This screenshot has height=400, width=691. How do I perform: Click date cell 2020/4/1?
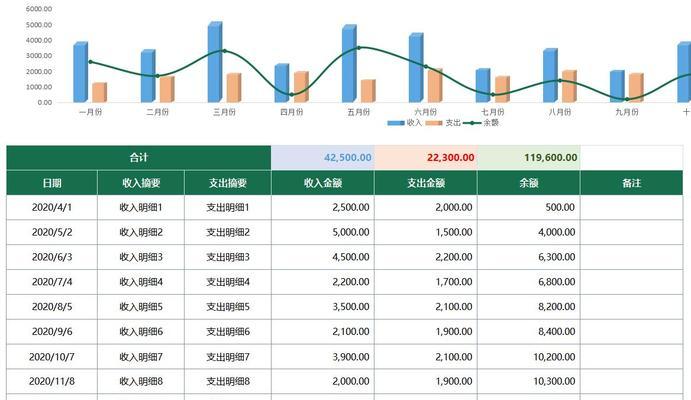[x=52, y=207]
